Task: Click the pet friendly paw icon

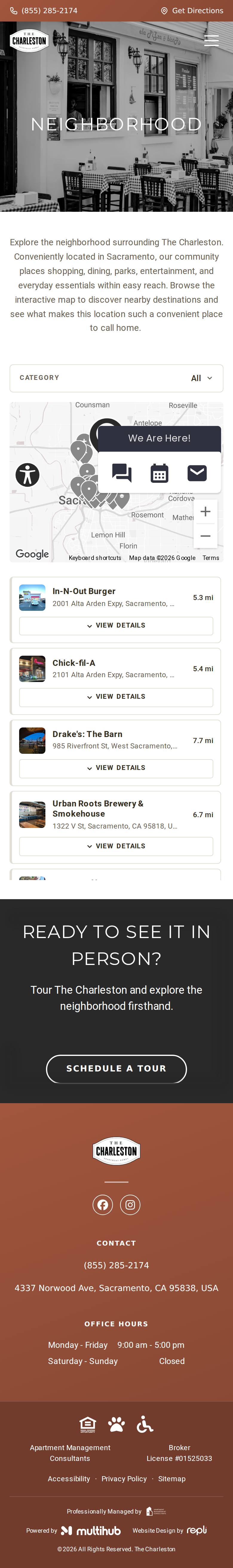Action: point(116,1424)
